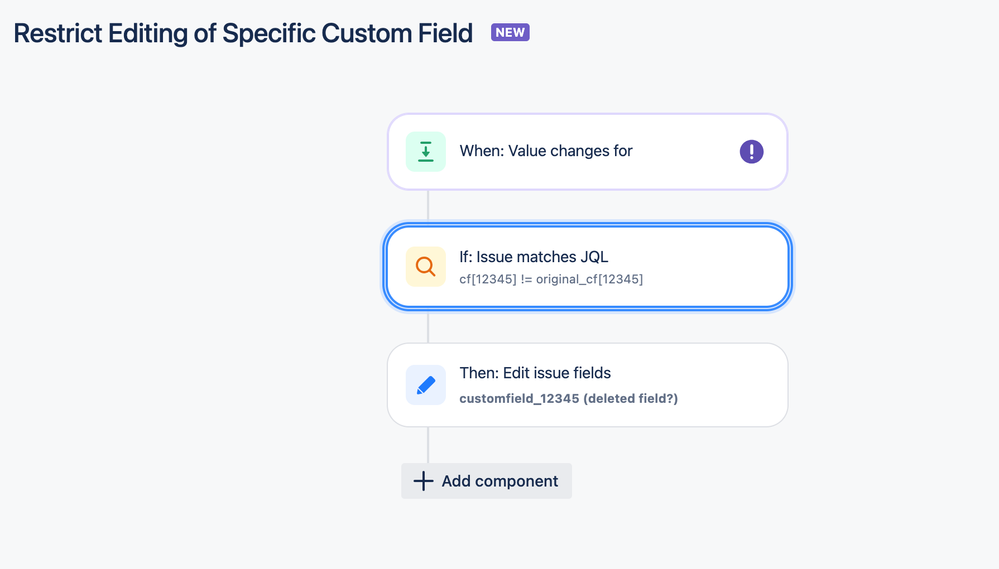Click connector line between trigger and JQL condition

428,206
